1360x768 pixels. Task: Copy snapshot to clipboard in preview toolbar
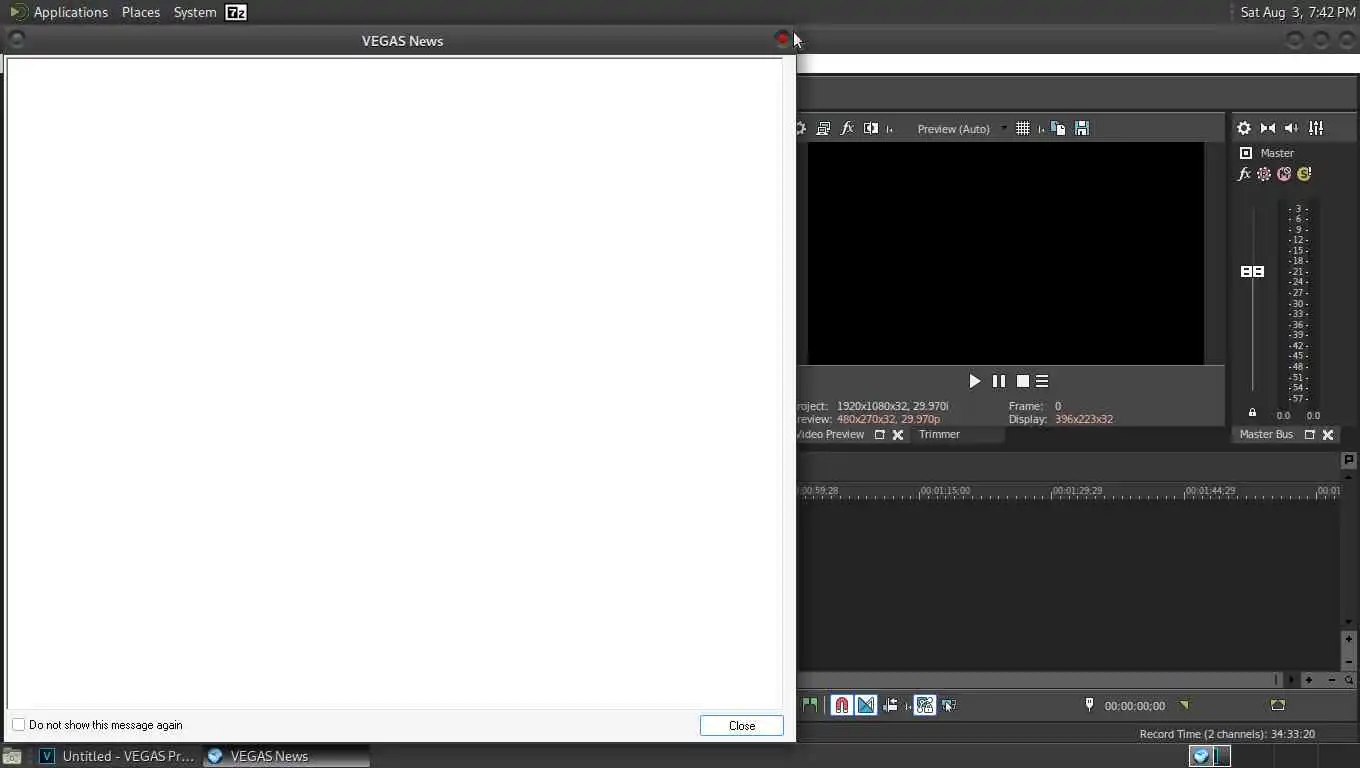click(1058, 128)
